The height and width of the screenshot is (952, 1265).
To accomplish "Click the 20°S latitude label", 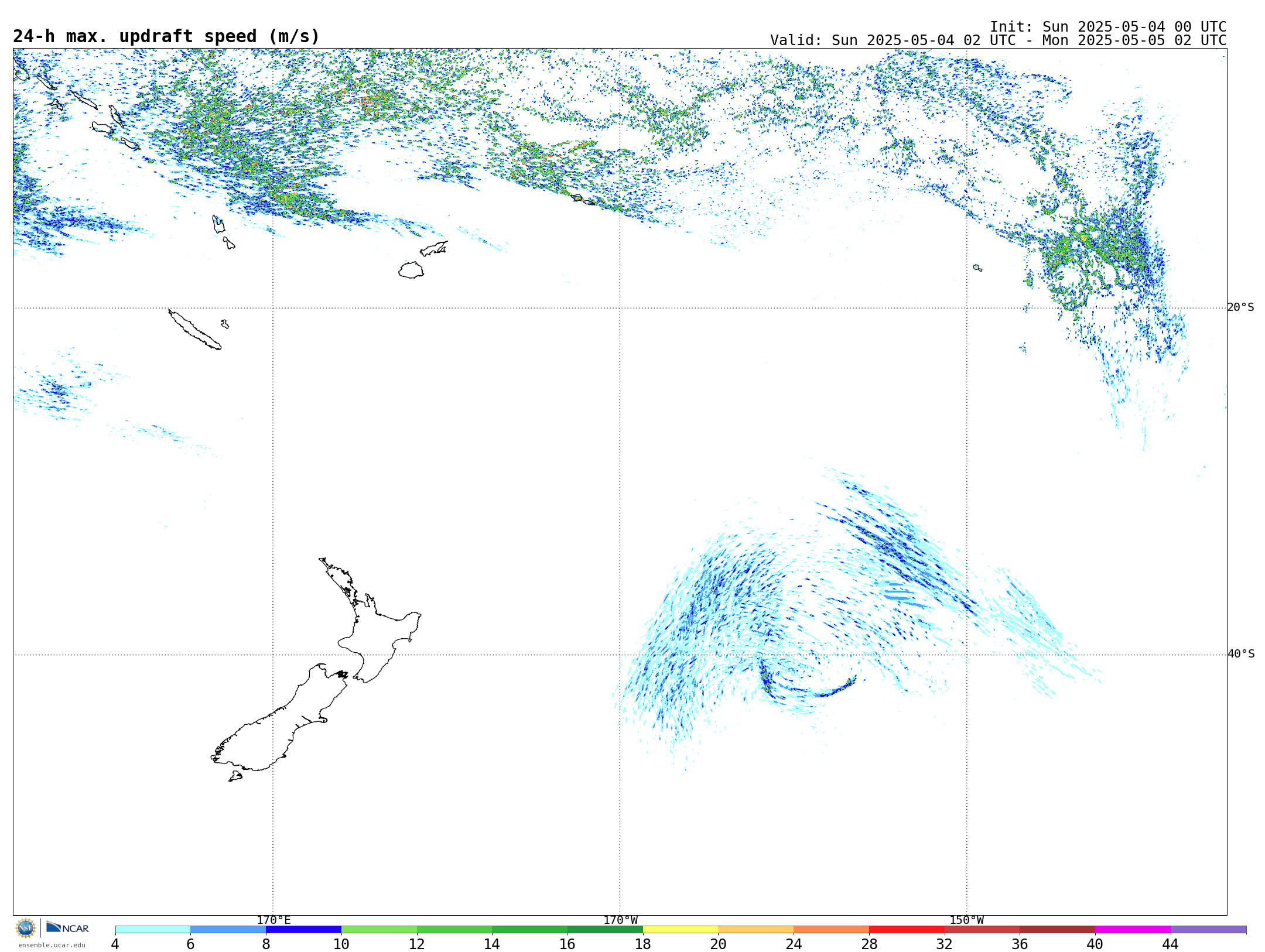I will 1240,307.
